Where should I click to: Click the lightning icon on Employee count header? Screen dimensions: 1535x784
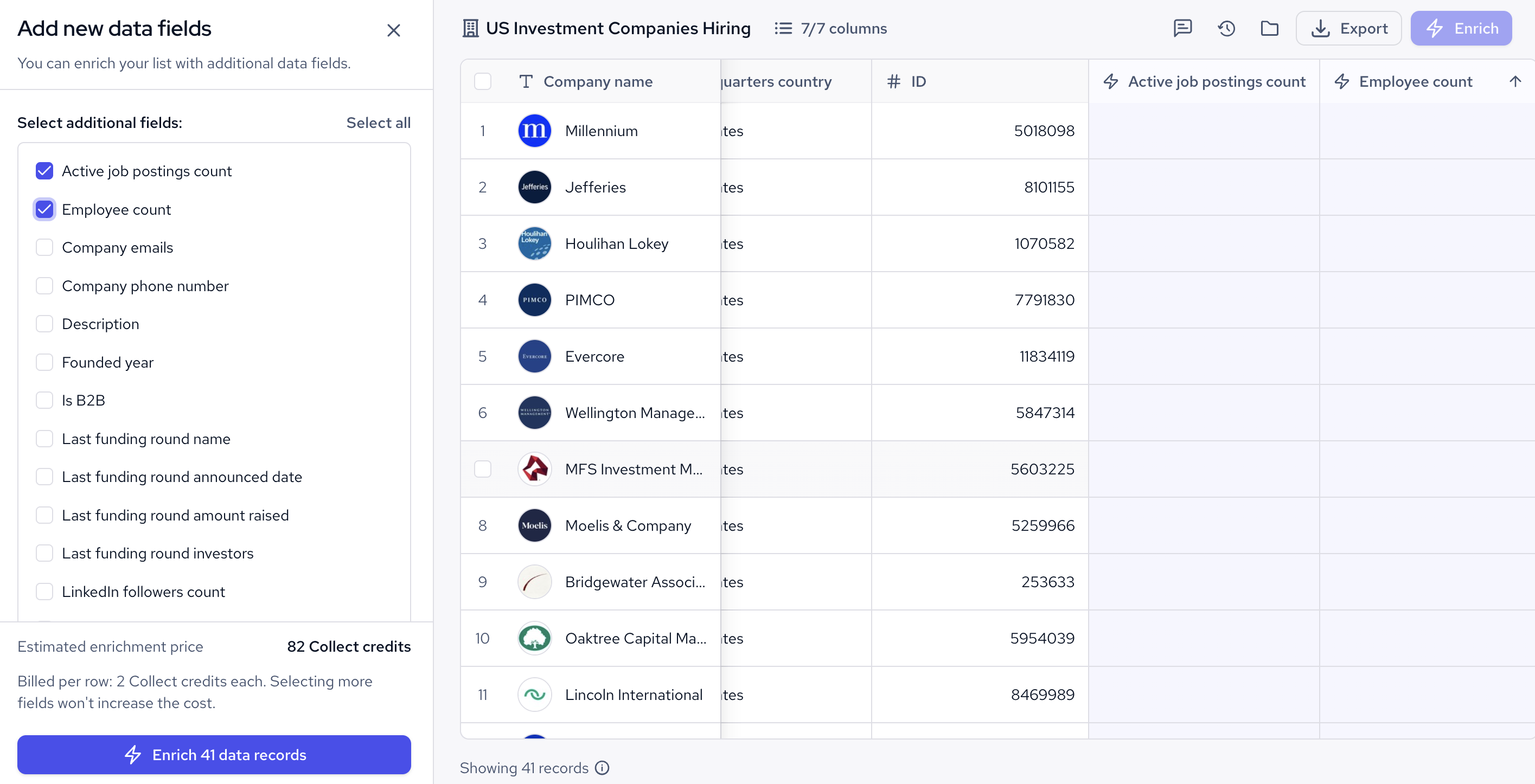pos(1342,81)
